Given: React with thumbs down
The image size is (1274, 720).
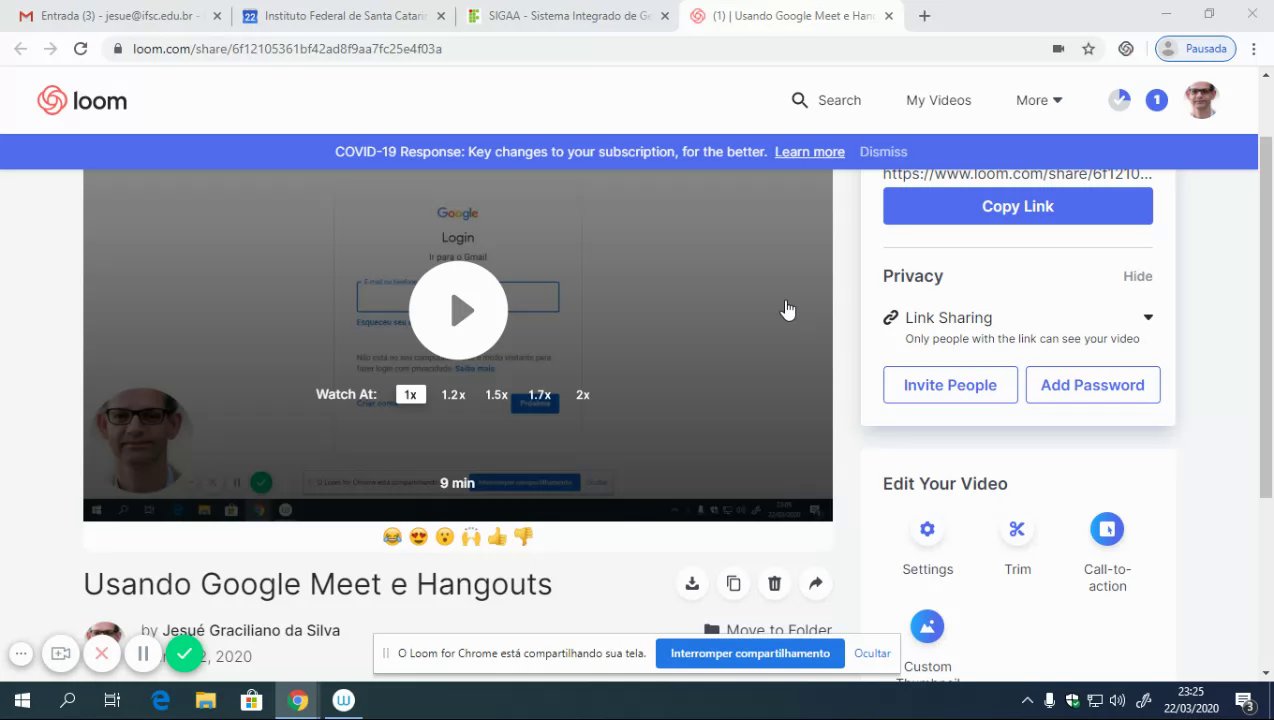Looking at the screenshot, I should click(523, 537).
